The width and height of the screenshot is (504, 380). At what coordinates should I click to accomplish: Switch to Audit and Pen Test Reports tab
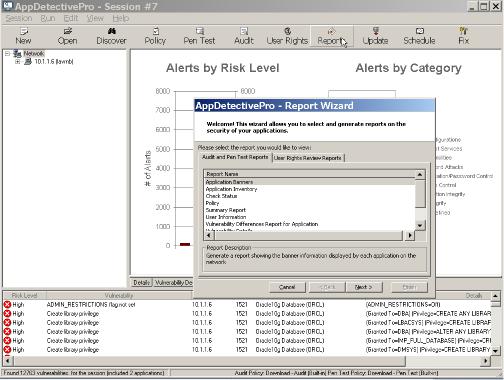coord(235,157)
